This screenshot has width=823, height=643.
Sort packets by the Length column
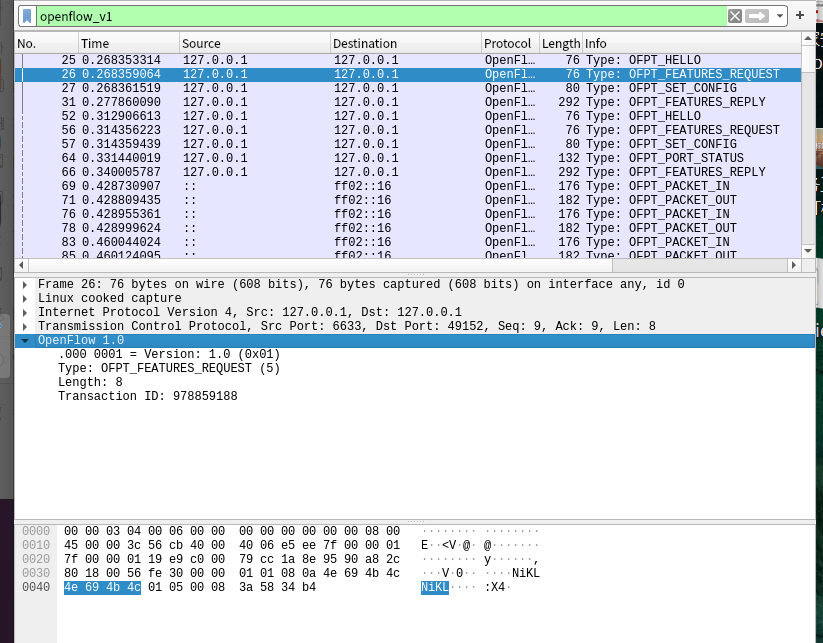point(561,44)
